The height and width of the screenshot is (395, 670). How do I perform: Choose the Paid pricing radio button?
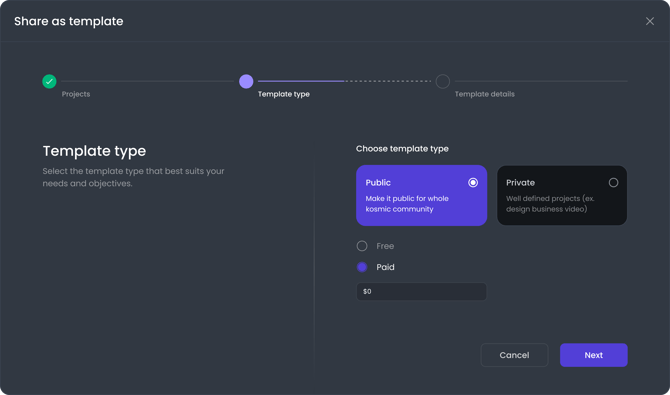[362, 267]
